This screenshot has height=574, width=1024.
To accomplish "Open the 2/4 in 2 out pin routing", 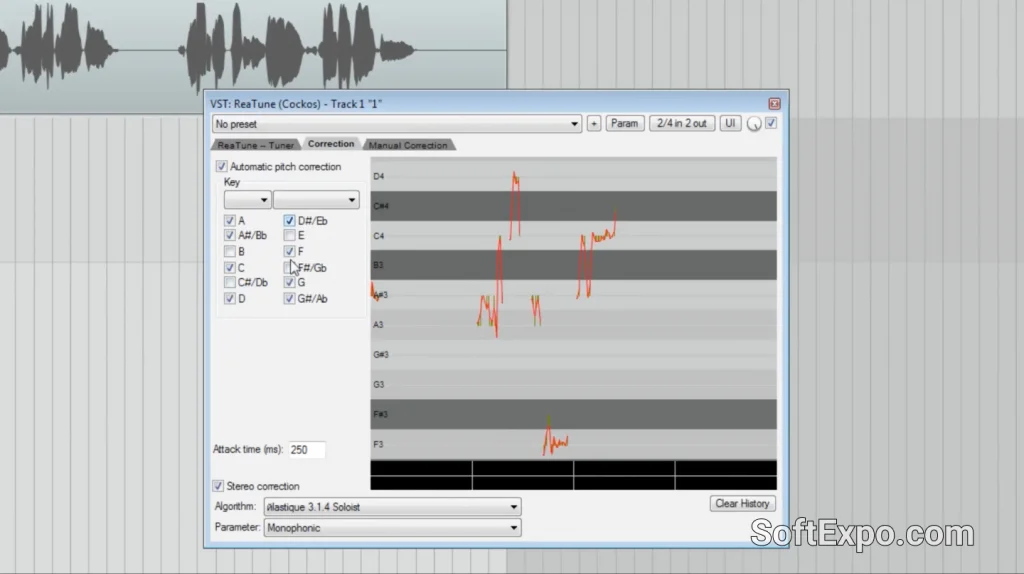I will (x=680, y=124).
